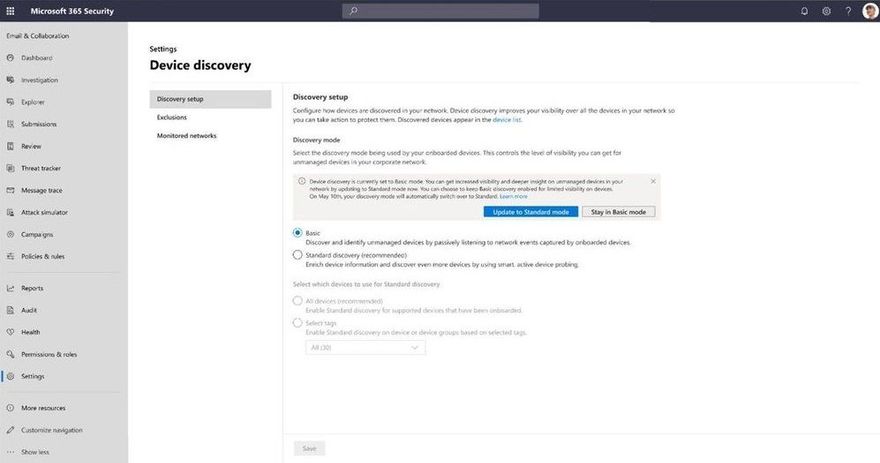Open the notifications bell icon
Viewport: 880px width, 463px height.
804,11
